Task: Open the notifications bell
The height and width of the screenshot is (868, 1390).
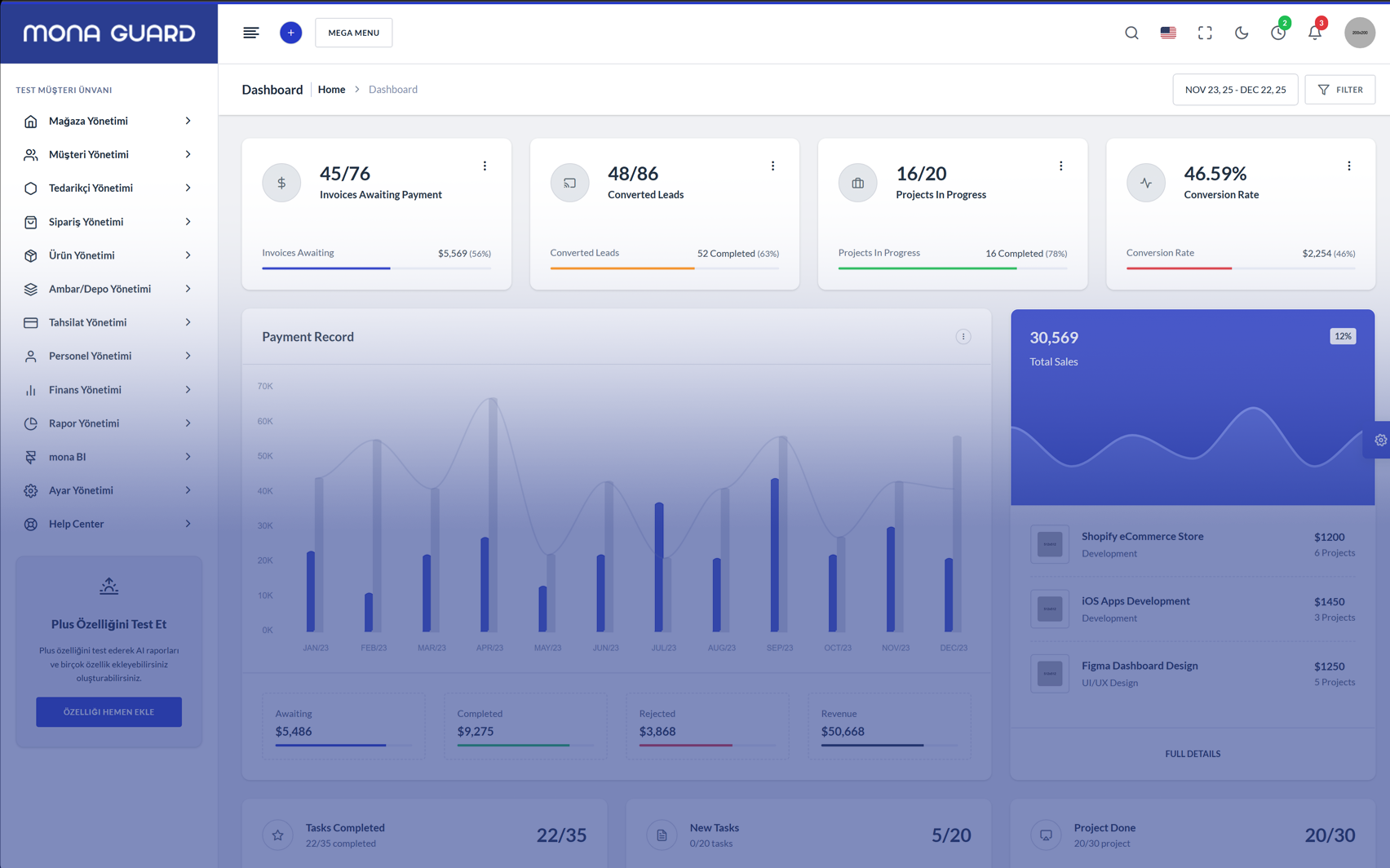Action: click(x=1314, y=33)
